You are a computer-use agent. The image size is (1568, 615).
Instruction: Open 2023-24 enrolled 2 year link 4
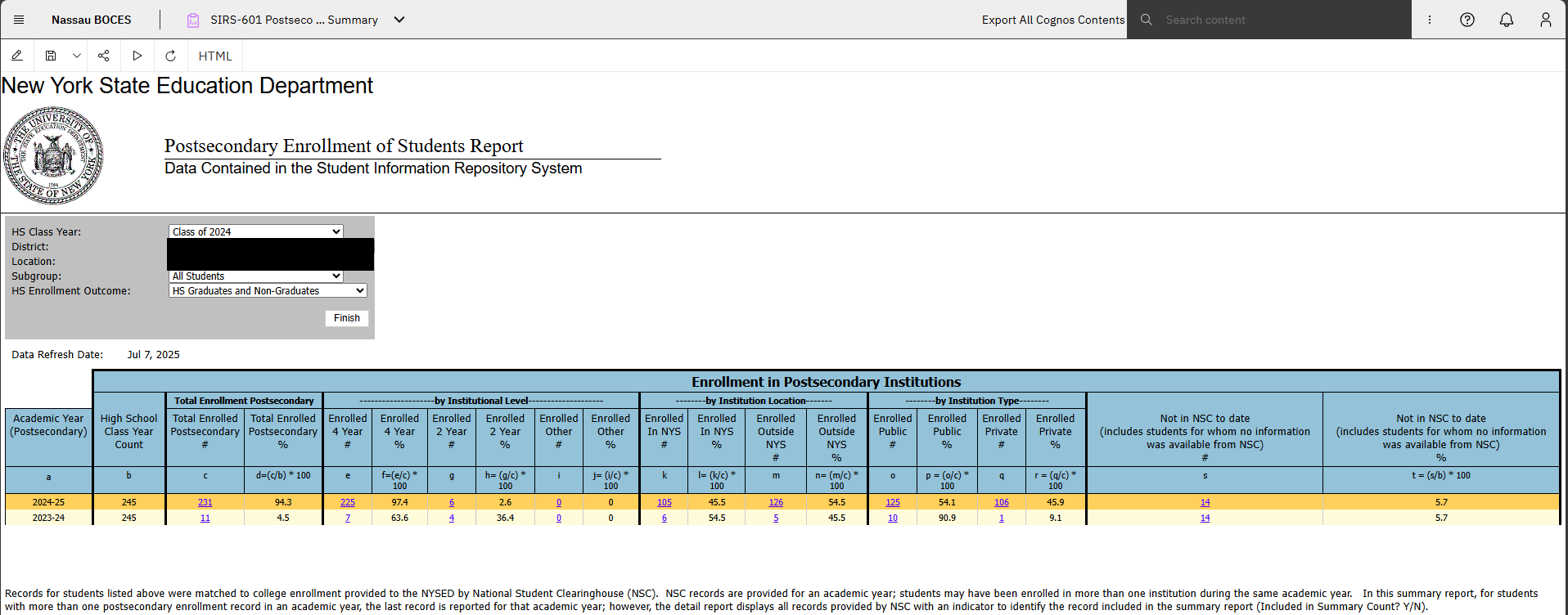tap(452, 518)
